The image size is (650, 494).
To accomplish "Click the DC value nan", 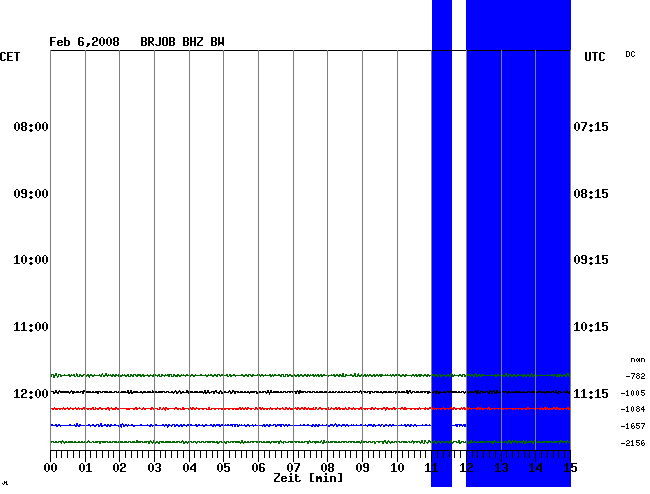I will (638, 360).
